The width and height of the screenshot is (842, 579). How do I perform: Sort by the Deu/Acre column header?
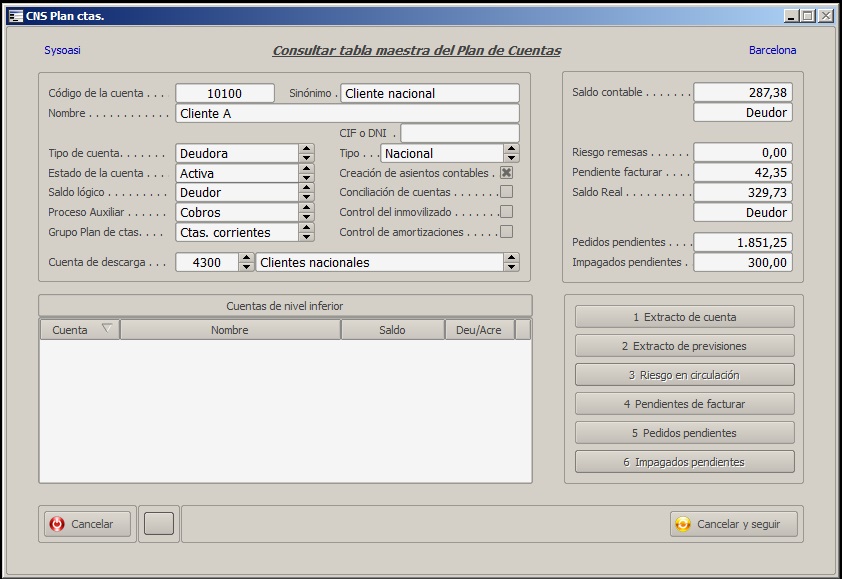click(480, 330)
